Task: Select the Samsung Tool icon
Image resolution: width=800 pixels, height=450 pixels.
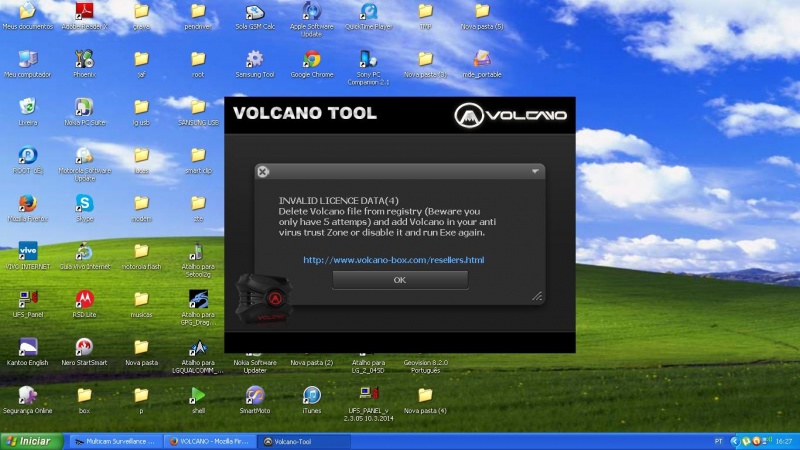Action: click(x=255, y=64)
